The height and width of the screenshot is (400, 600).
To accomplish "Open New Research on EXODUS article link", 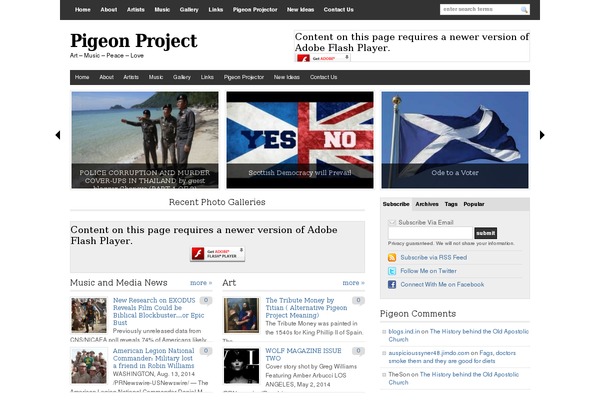I will 158,312.
